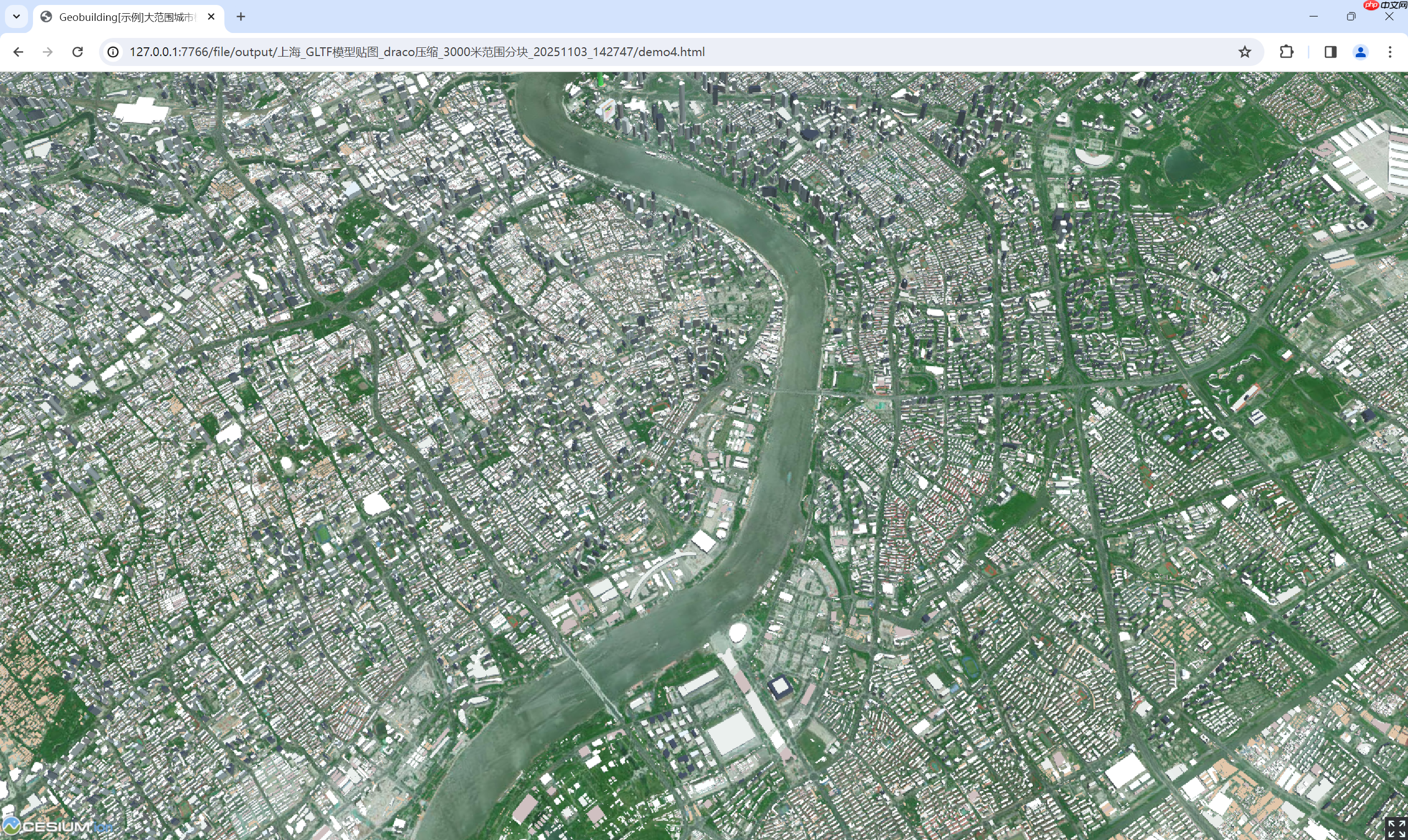The image size is (1408, 840).
Task: Click the address bar URL
Action: (x=417, y=52)
